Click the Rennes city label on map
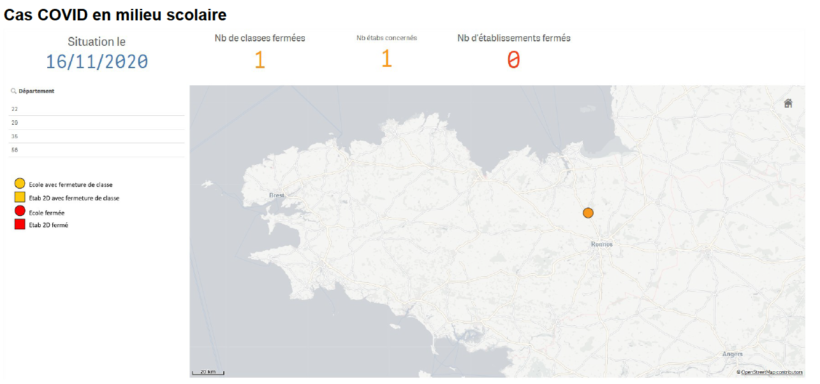820x384 pixels. pyautogui.click(x=601, y=244)
